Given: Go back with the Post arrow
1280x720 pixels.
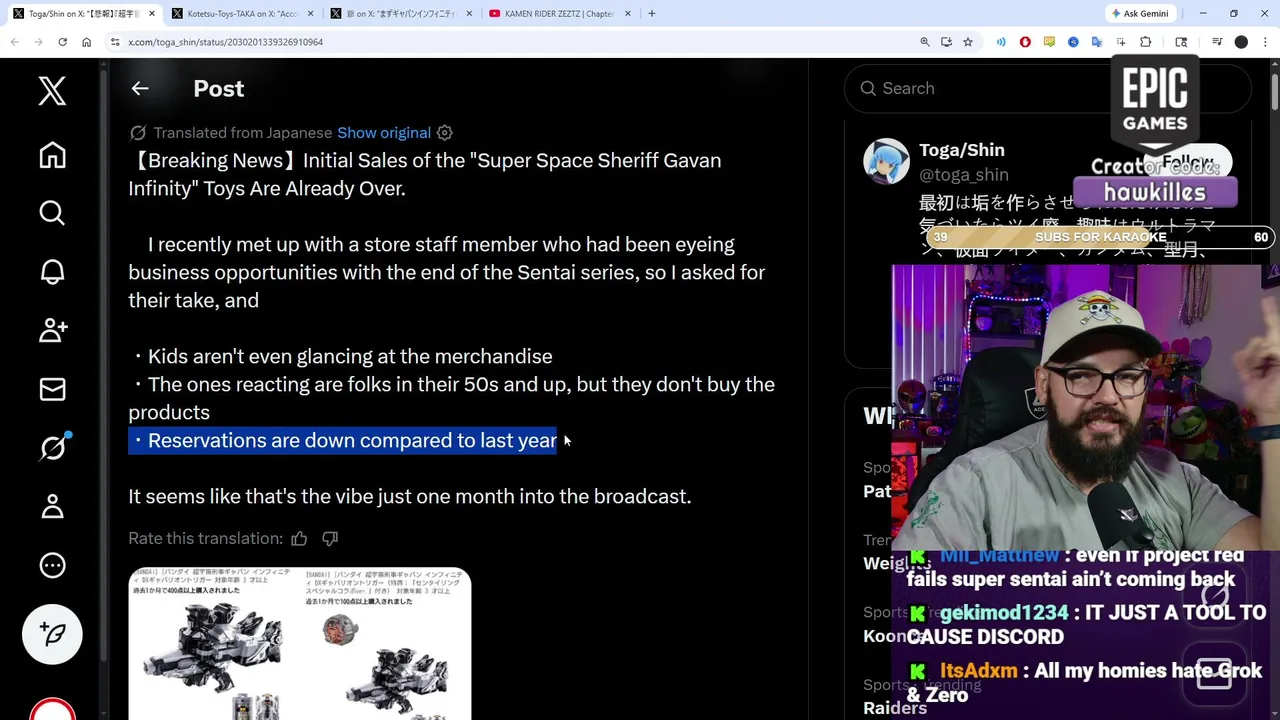Looking at the screenshot, I should tap(140, 88).
